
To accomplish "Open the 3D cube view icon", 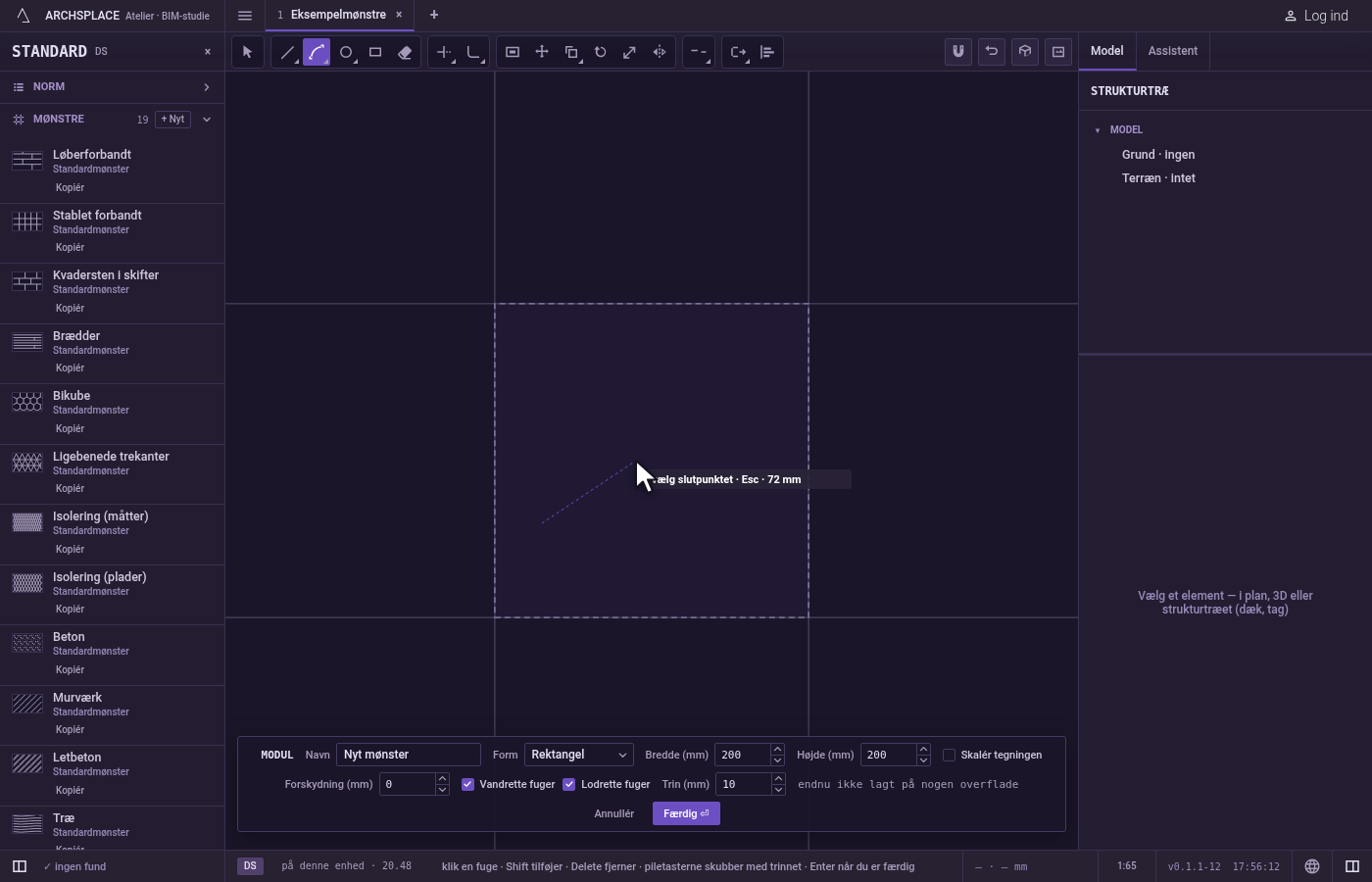I will click(1025, 51).
